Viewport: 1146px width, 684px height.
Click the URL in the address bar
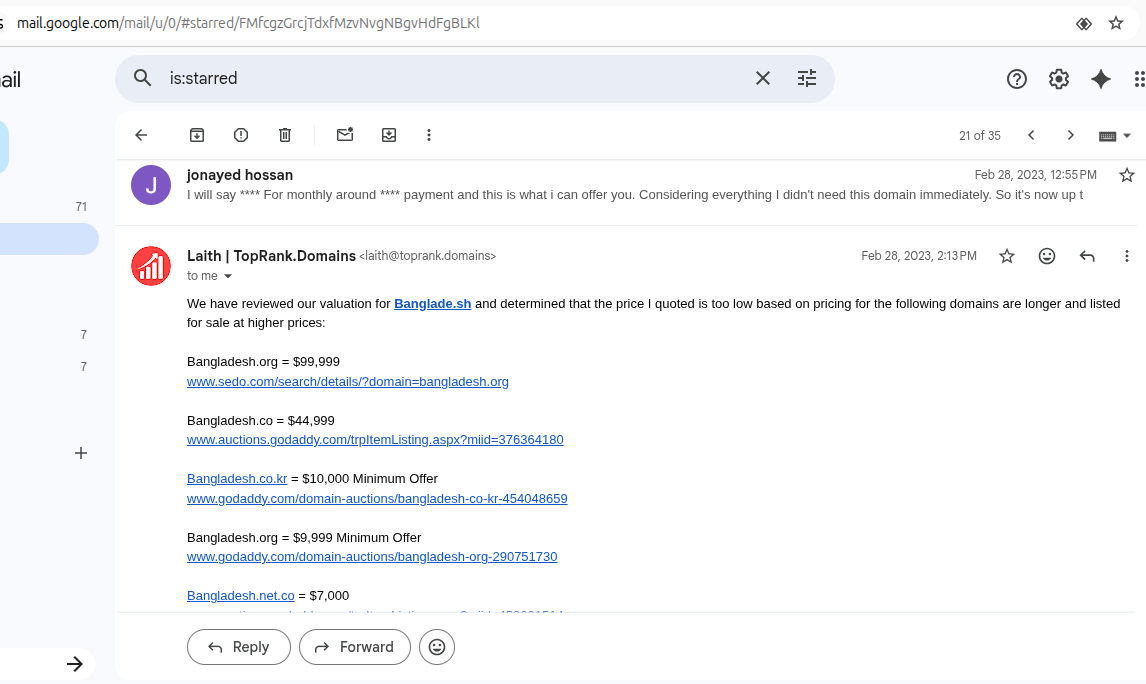coord(248,23)
